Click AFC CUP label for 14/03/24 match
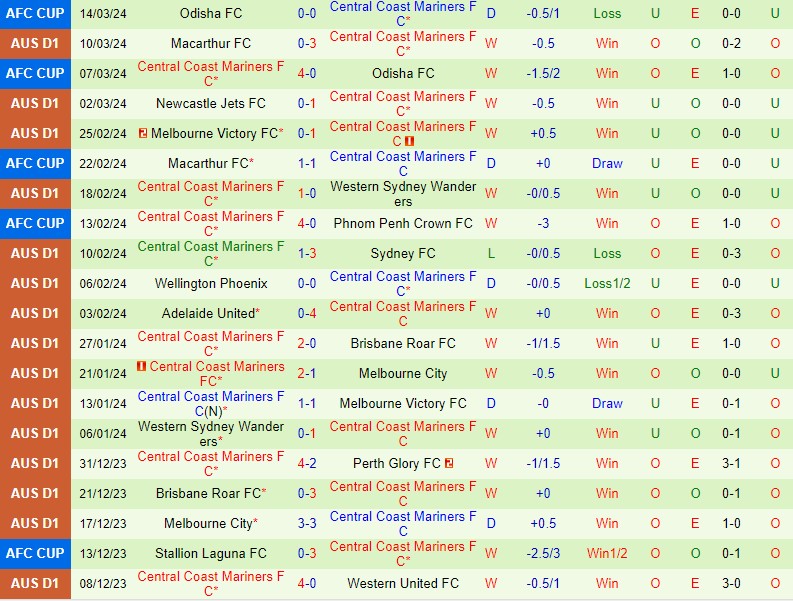The image size is (793, 601). [35, 13]
